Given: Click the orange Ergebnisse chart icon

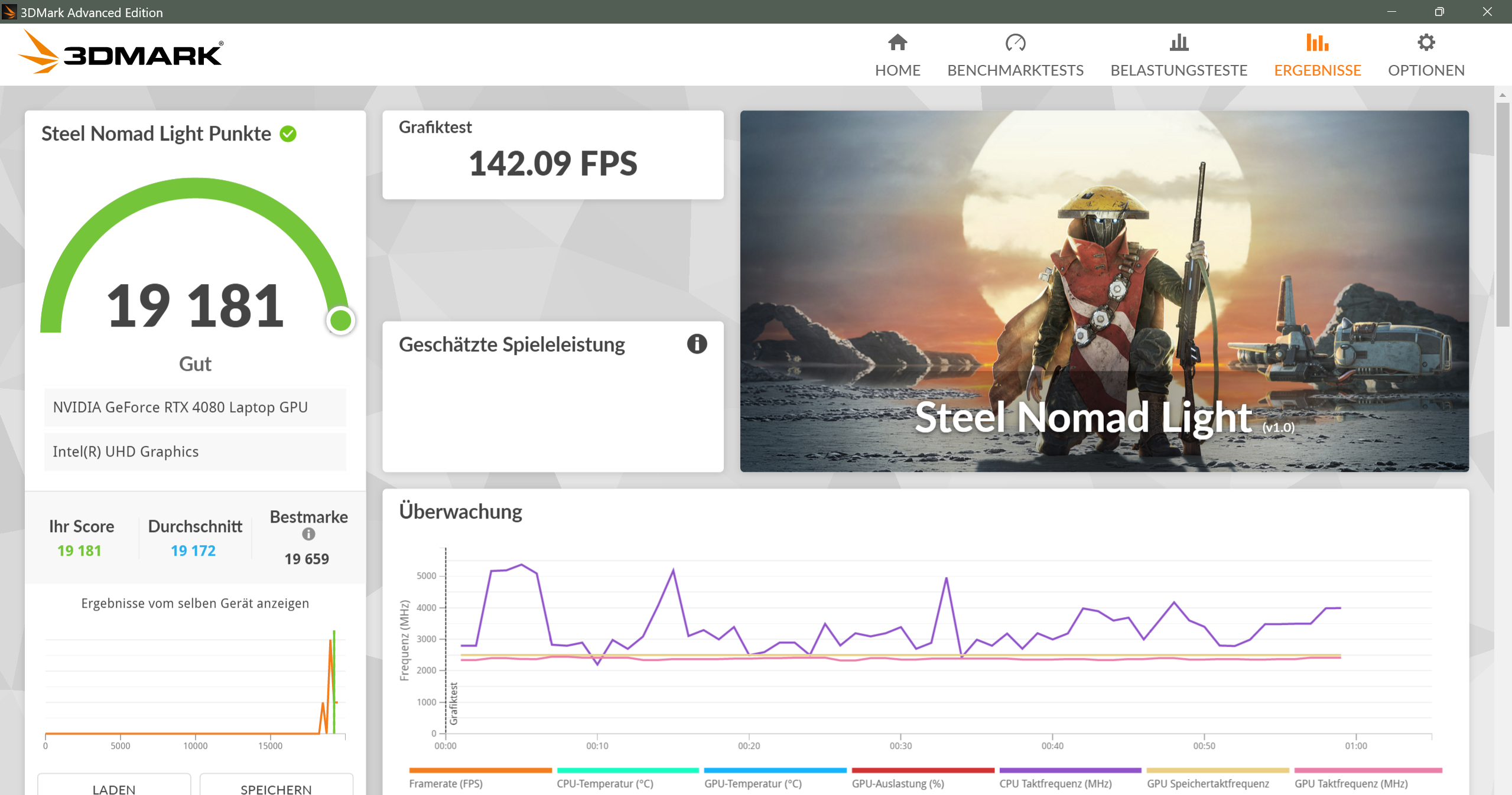Looking at the screenshot, I should click(x=1318, y=43).
